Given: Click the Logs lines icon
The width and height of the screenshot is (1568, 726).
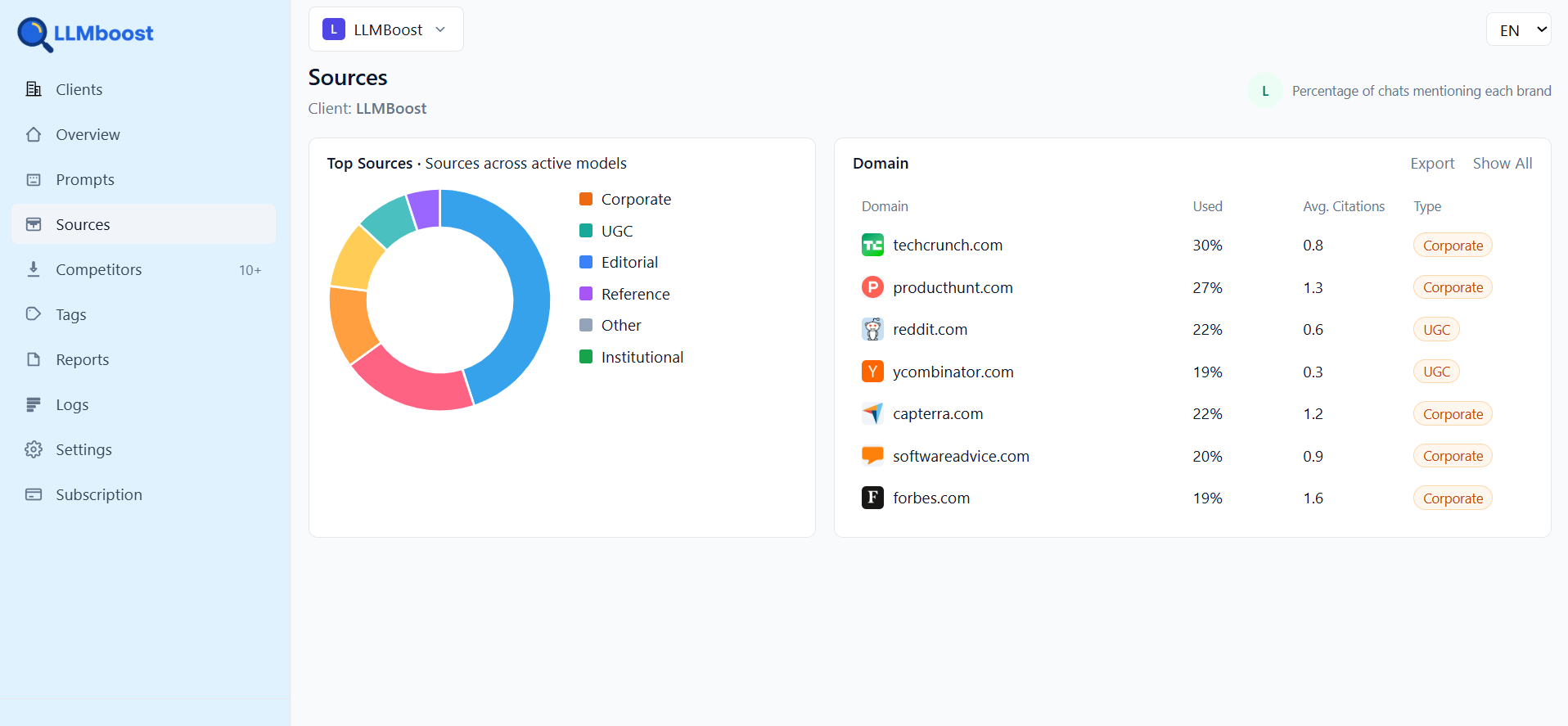Looking at the screenshot, I should 34,404.
